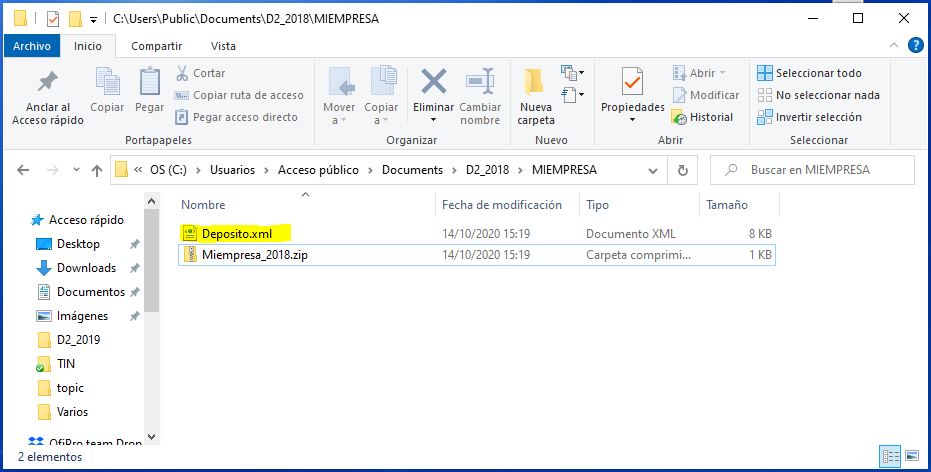Click the Pegar clipboard icon
Image resolution: width=931 pixels, height=472 pixels.
150,81
